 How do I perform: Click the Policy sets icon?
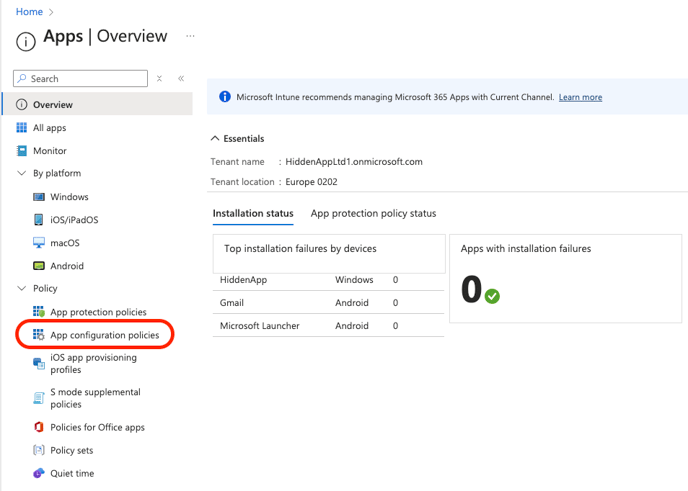click(39, 450)
